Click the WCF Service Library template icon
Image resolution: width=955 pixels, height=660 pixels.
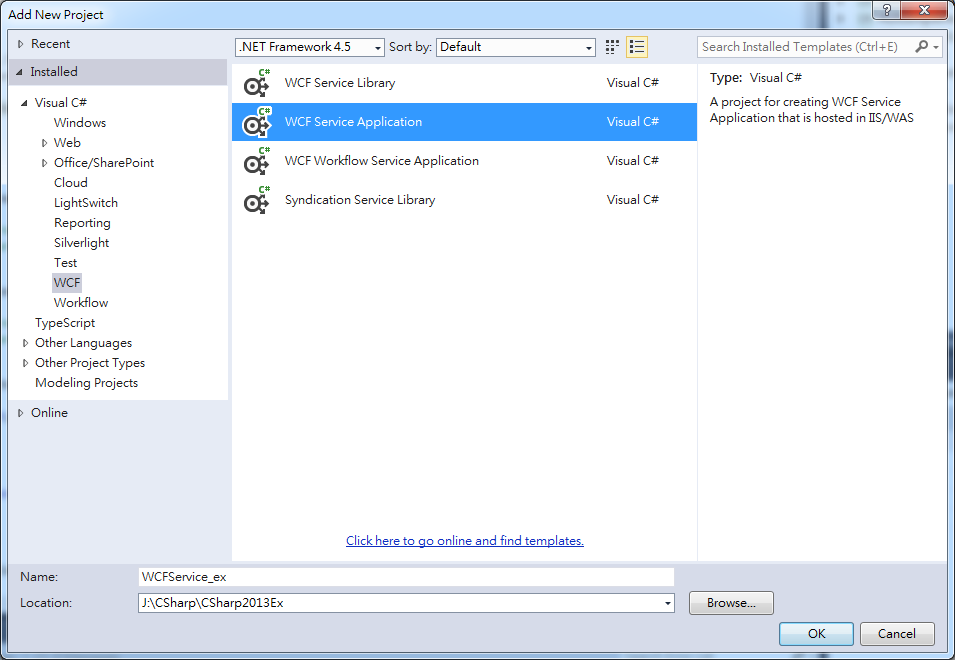coord(256,83)
